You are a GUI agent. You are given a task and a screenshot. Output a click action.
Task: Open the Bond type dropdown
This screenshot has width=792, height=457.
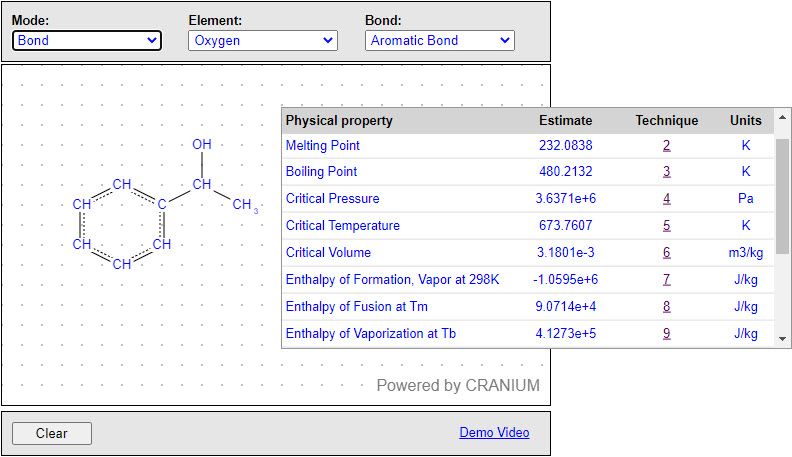(439, 40)
